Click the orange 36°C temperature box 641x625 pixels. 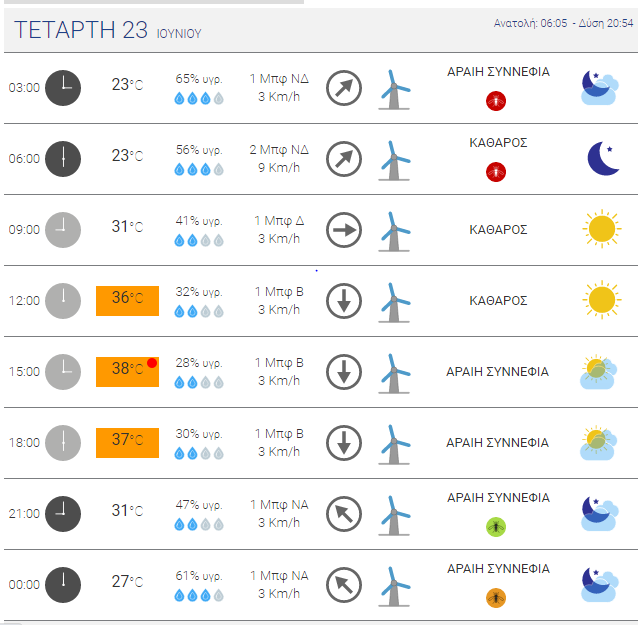(x=128, y=301)
